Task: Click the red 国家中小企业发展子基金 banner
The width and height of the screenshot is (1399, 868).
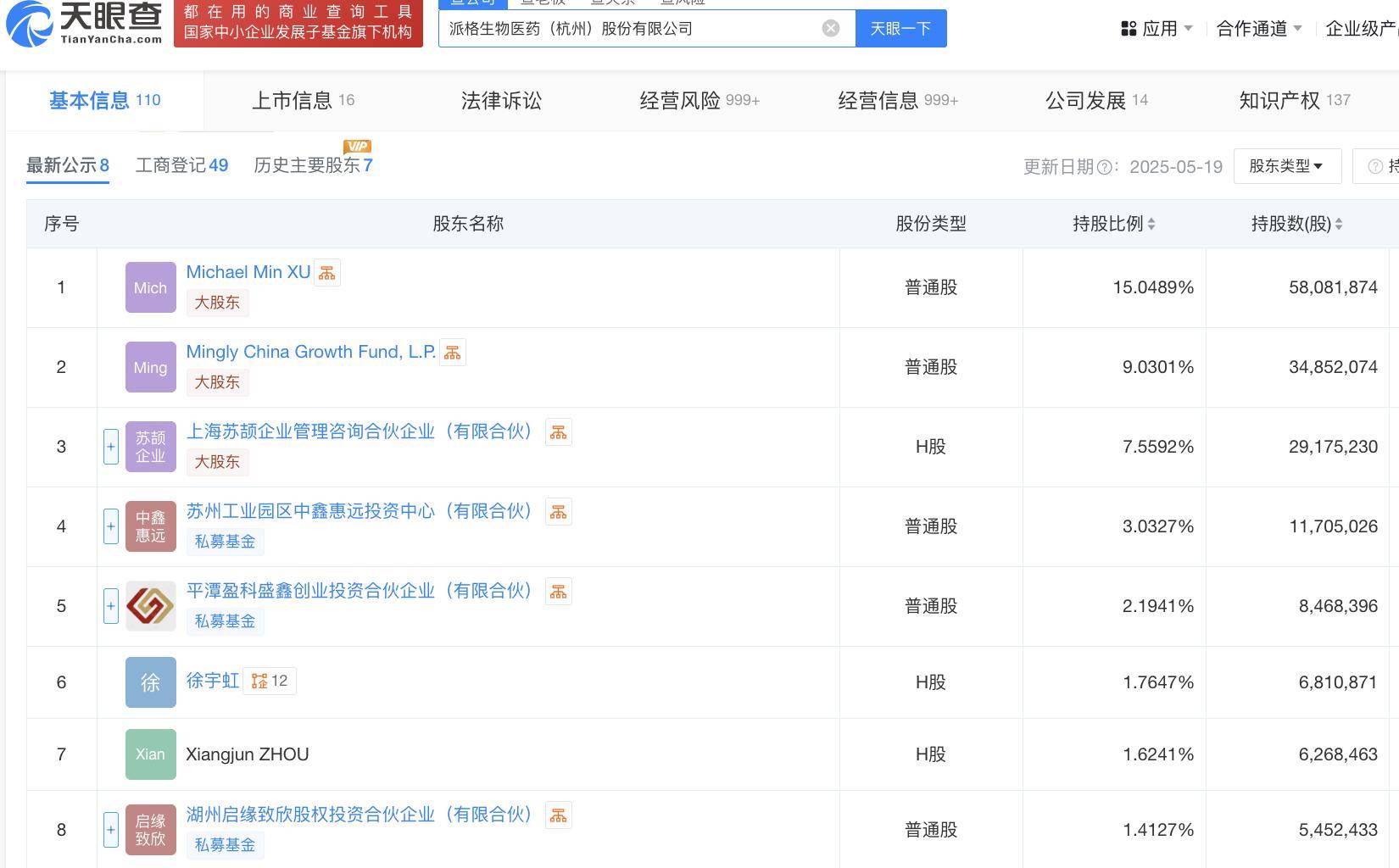Action: tap(298, 23)
